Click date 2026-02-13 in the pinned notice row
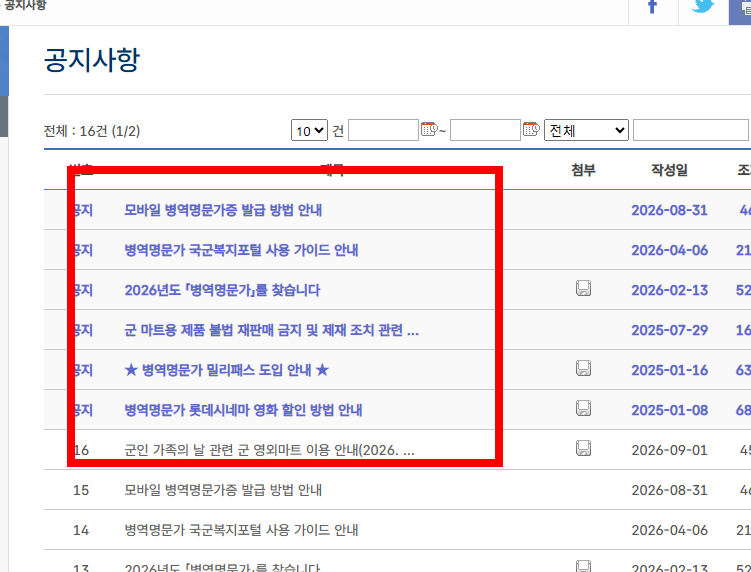 pyautogui.click(x=670, y=290)
